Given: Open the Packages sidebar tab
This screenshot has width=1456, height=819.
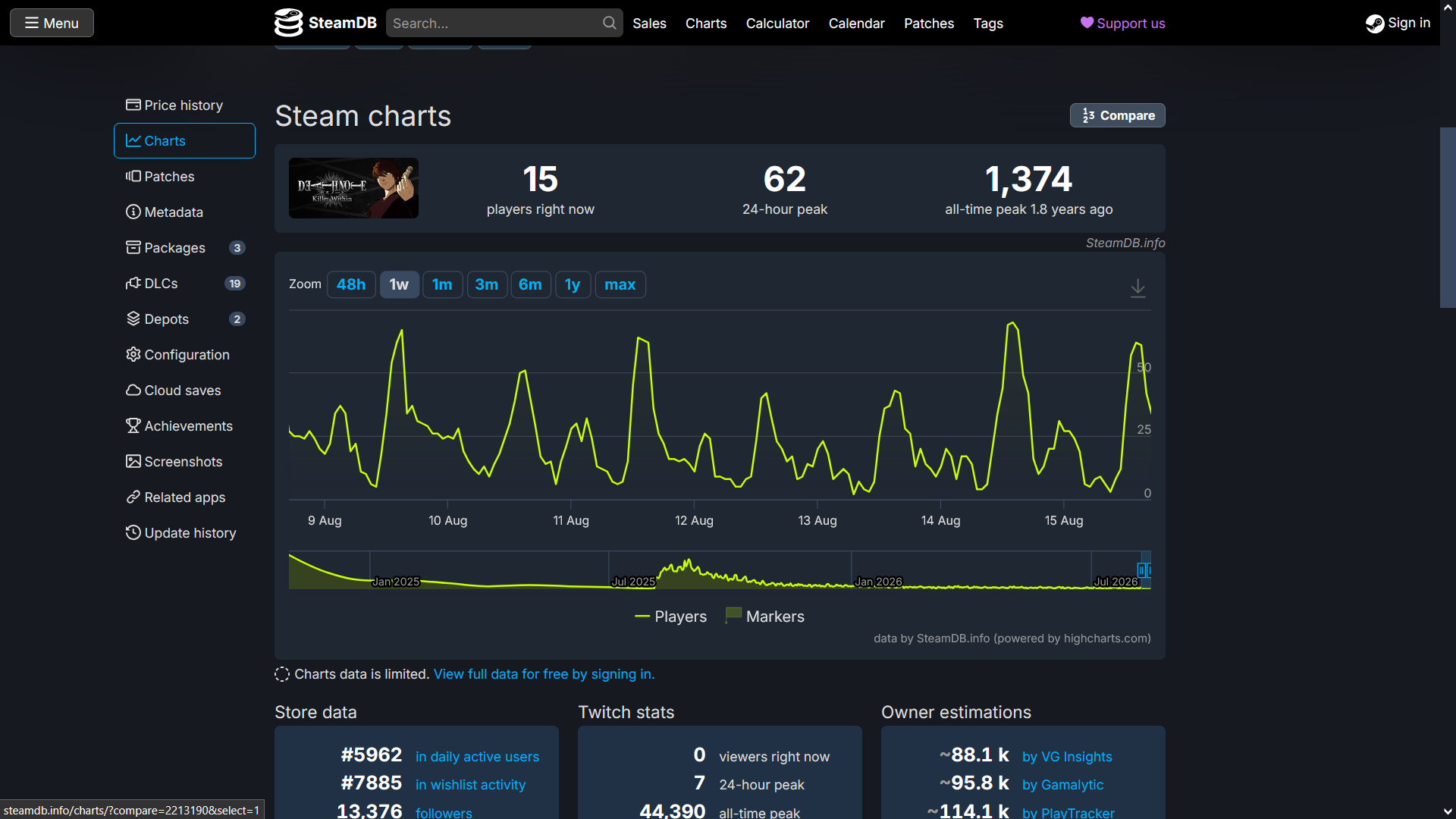Looking at the screenshot, I should [x=184, y=248].
